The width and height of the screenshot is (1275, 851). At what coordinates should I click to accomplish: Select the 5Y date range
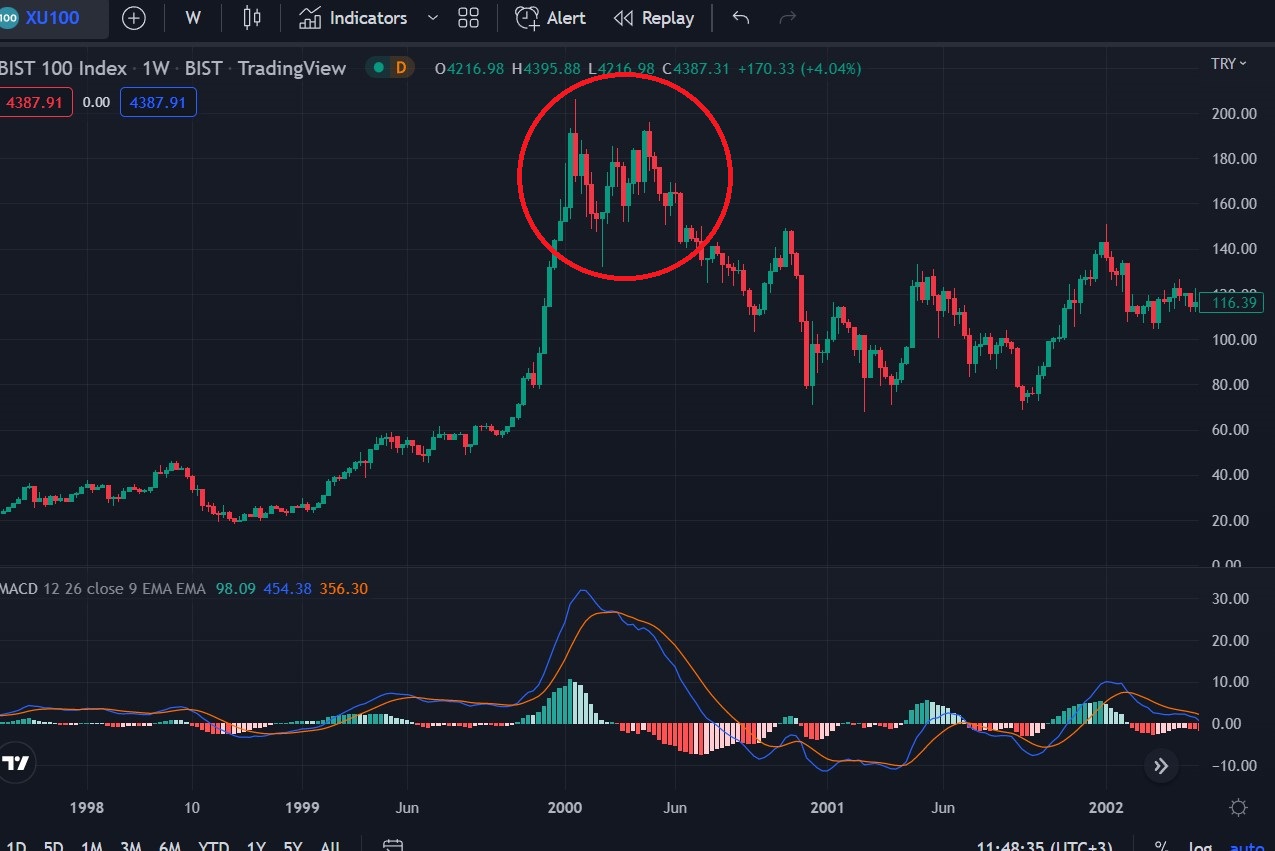(292, 846)
